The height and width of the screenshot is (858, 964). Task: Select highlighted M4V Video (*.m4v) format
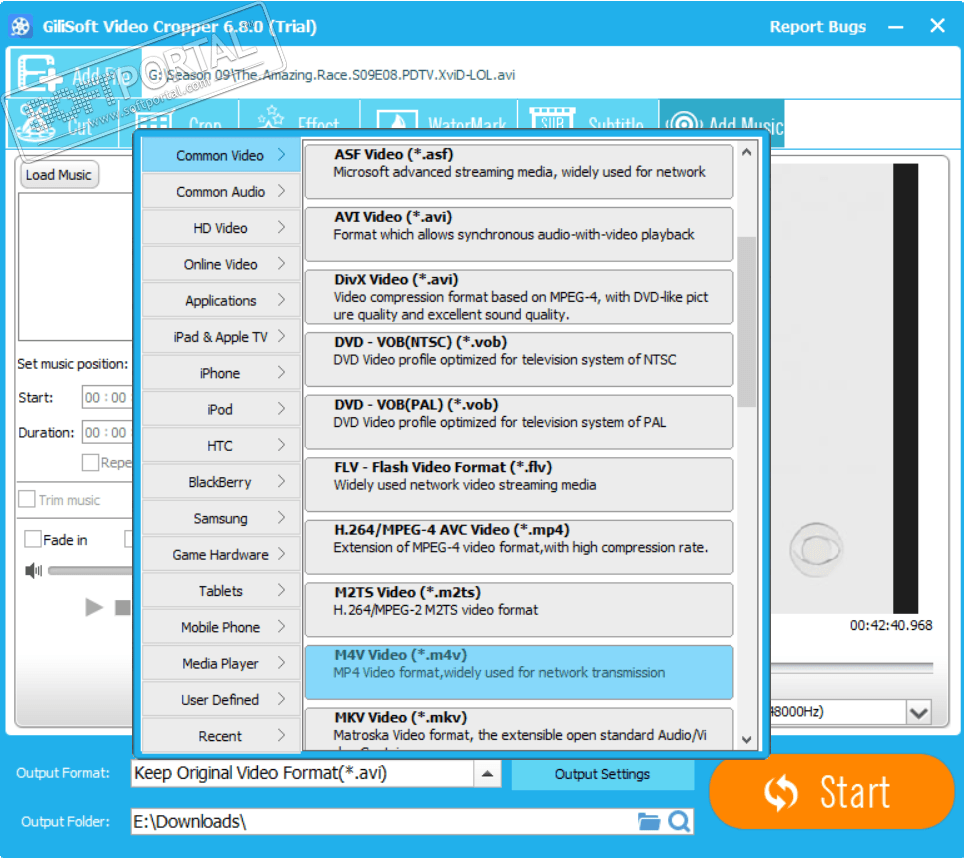[x=519, y=672]
